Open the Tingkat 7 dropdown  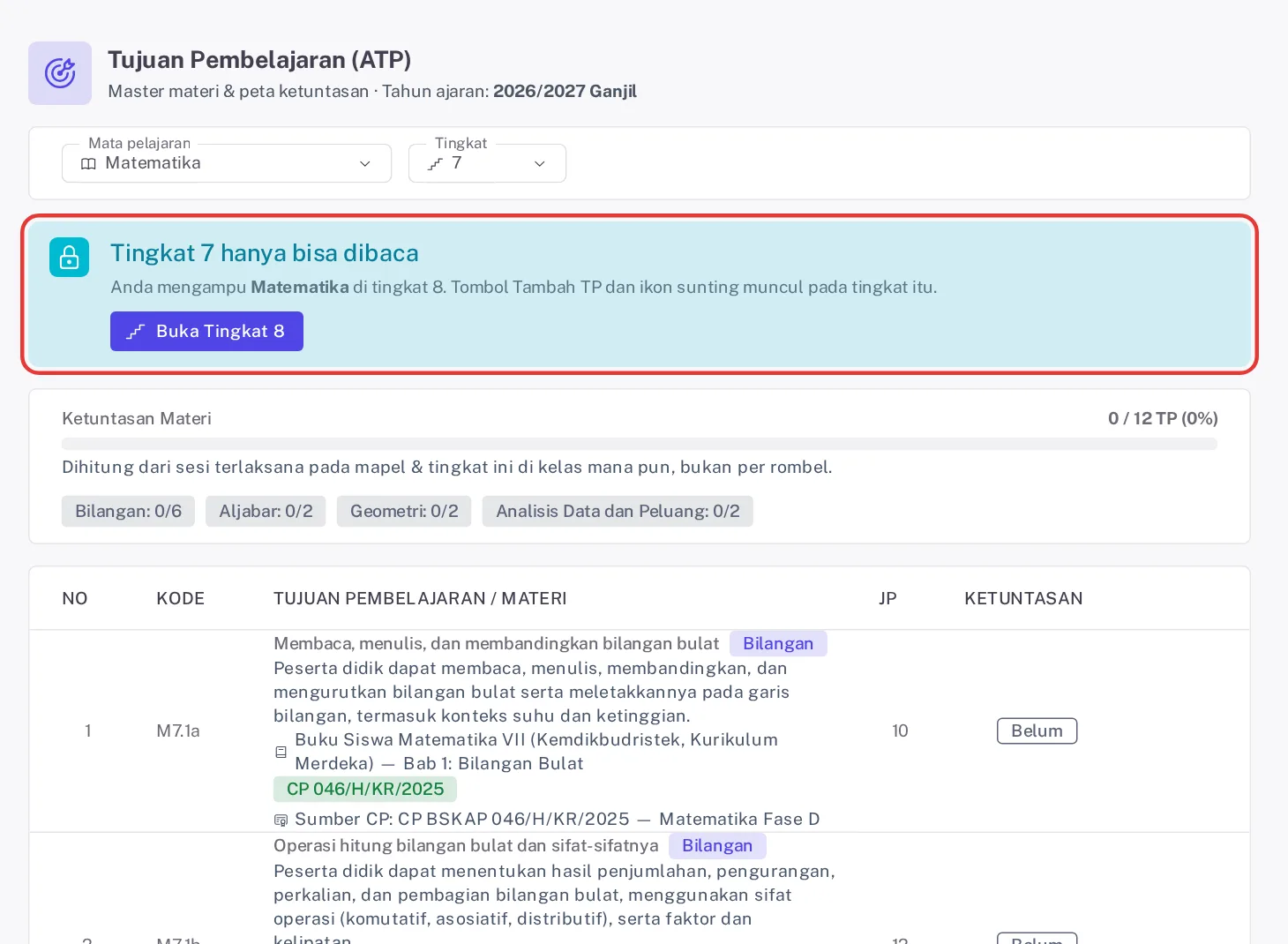tap(487, 163)
